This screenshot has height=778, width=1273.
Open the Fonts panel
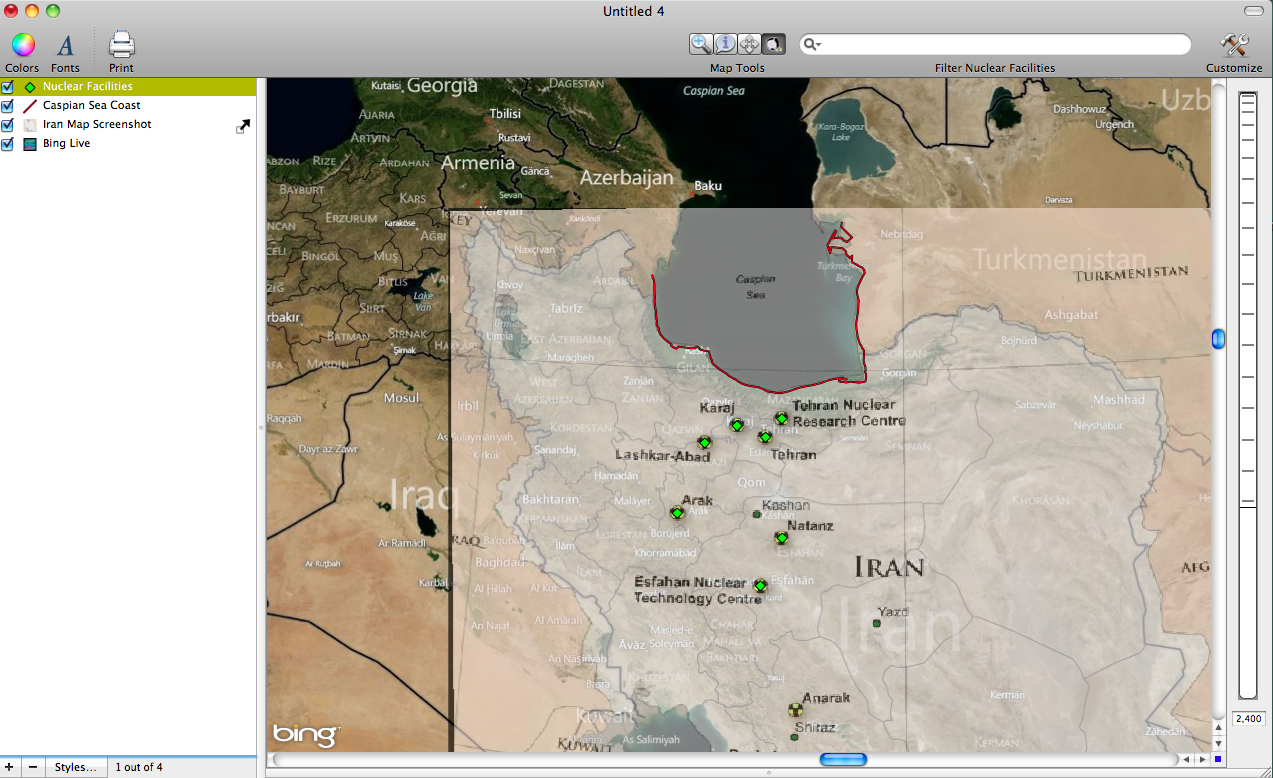tap(65, 45)
